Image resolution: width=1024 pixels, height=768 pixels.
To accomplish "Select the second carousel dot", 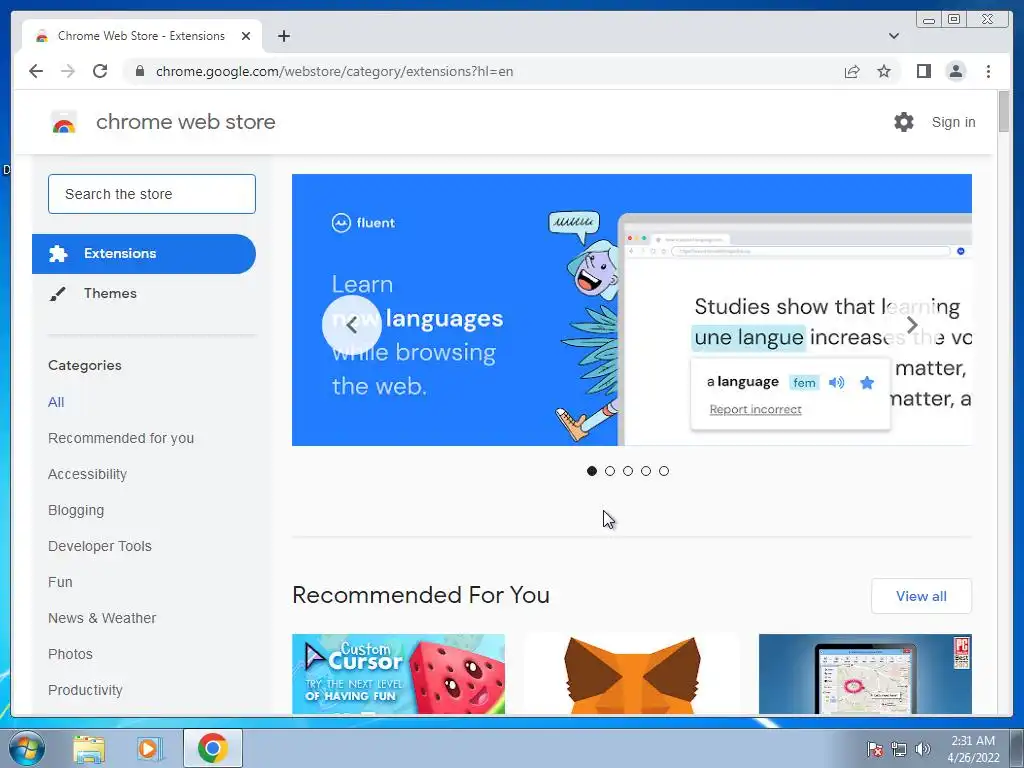I will [x=610, y=471].
